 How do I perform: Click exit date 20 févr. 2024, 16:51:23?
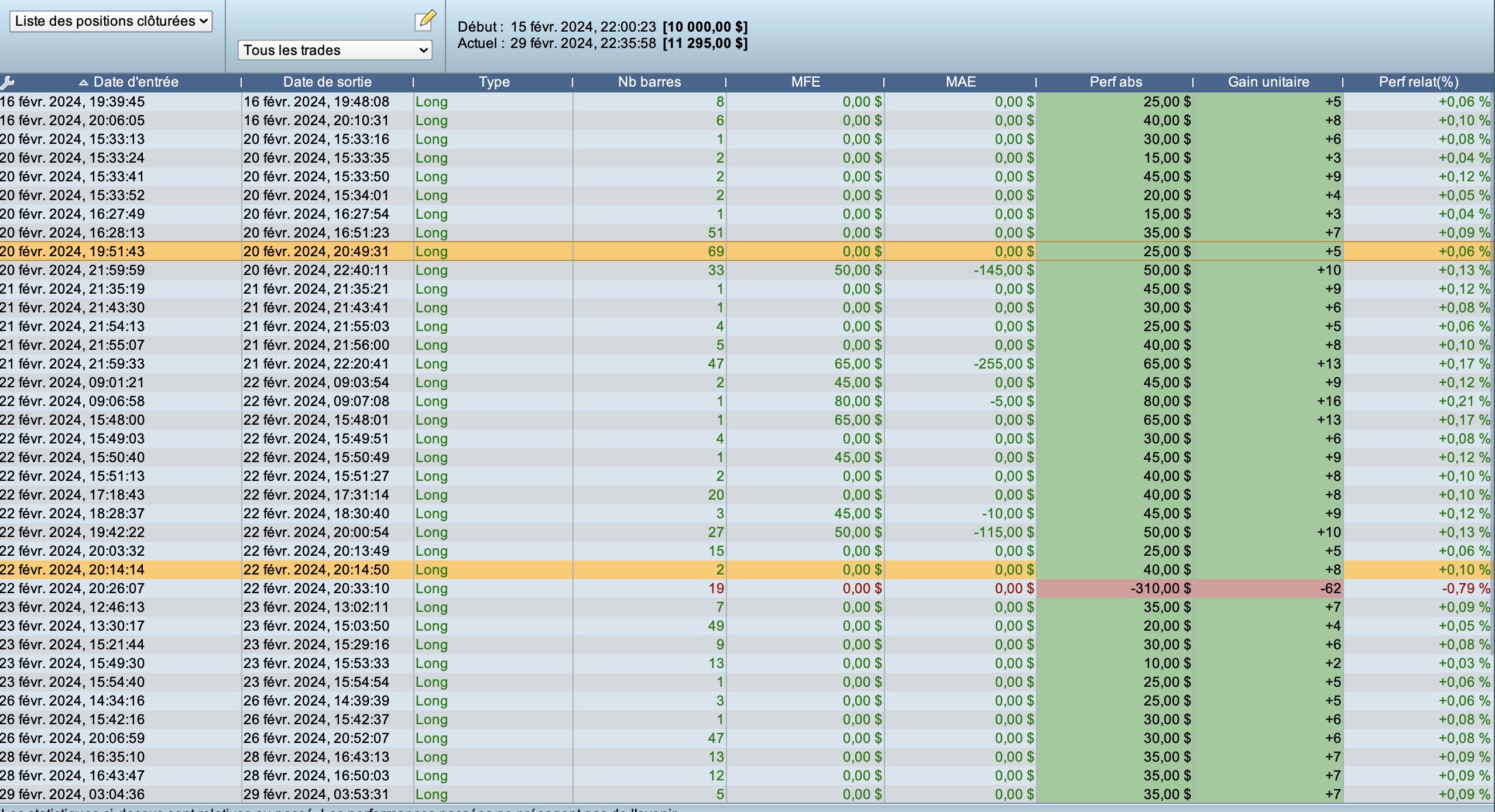click(316, 233)
